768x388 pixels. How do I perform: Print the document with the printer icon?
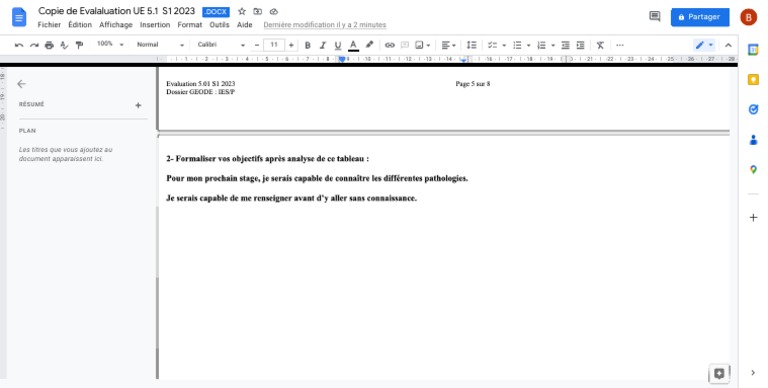(49, 45)
